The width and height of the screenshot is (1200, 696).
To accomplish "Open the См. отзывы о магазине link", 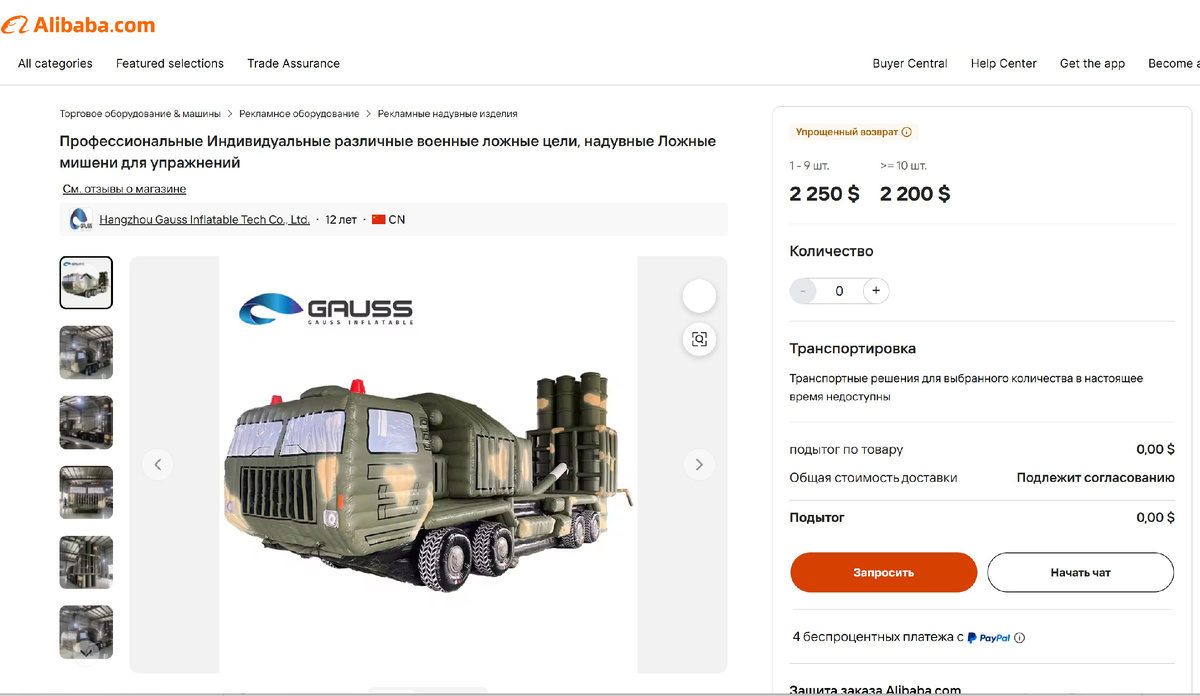I will pos(124,189).
